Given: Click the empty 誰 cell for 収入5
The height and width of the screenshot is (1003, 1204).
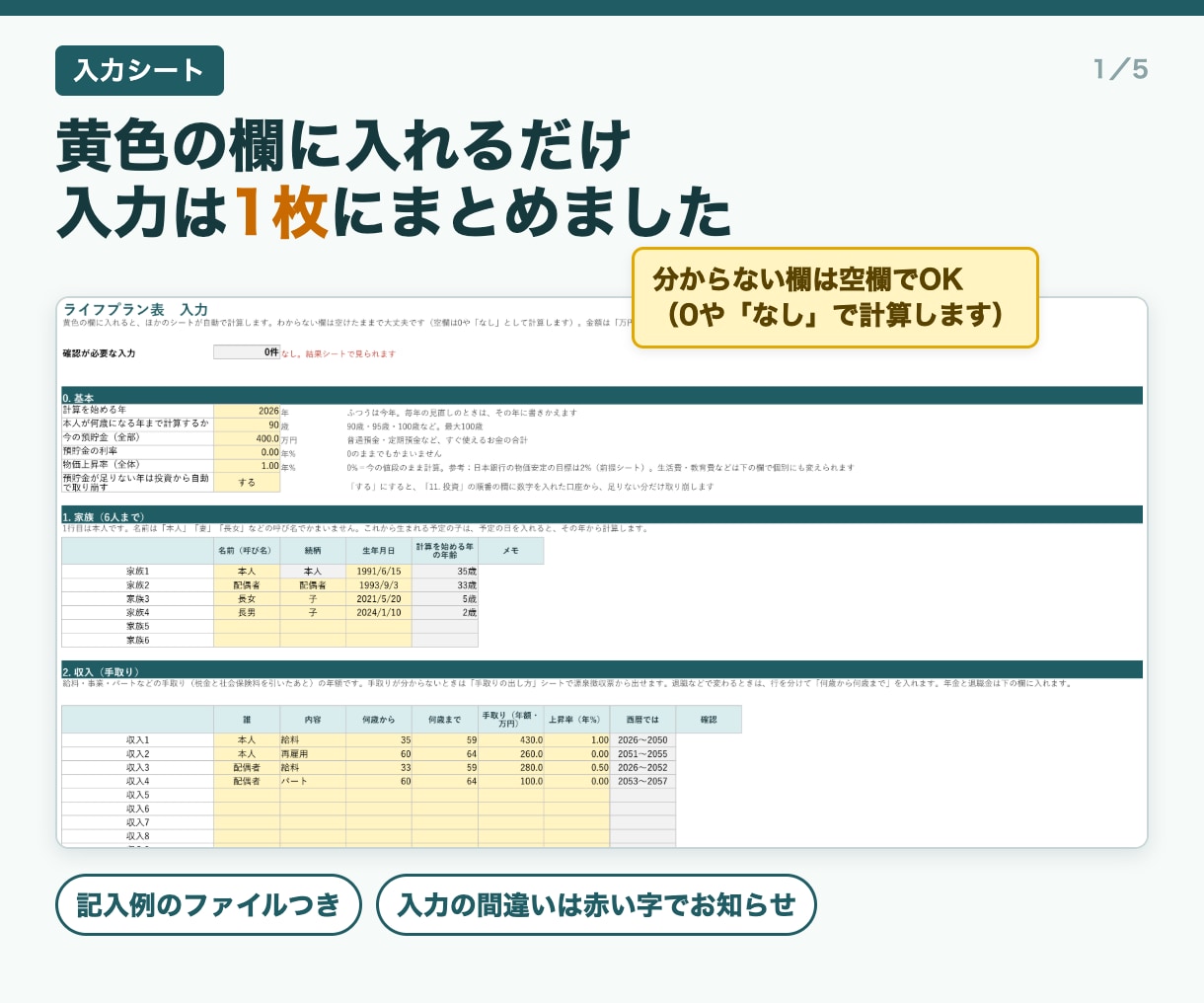Looking at the screenshot, I should 247,796.
